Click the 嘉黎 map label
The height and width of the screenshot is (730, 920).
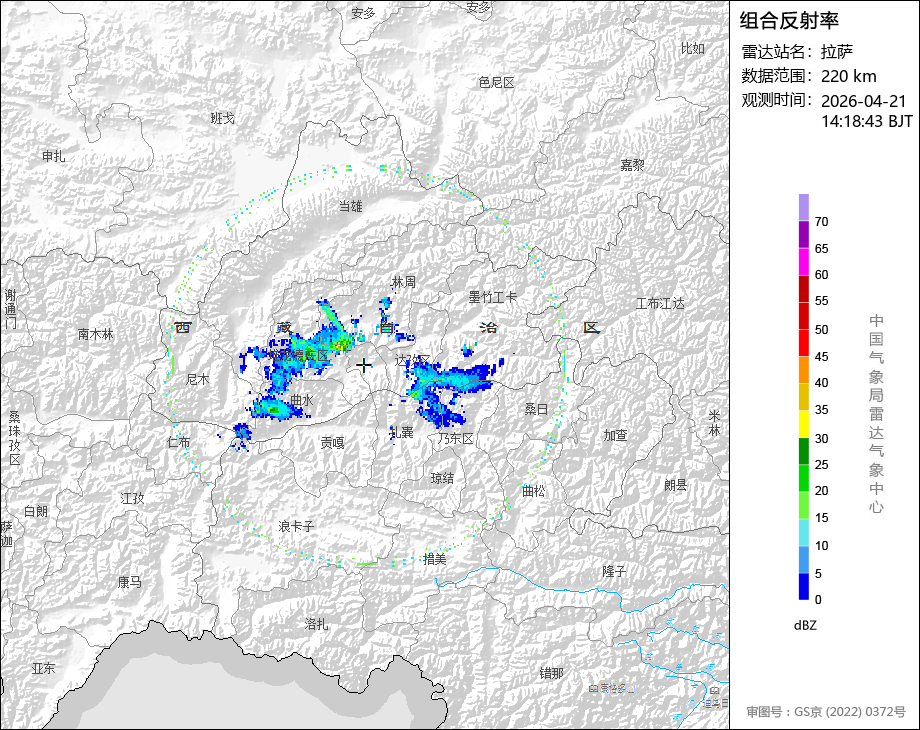point(632,165)
